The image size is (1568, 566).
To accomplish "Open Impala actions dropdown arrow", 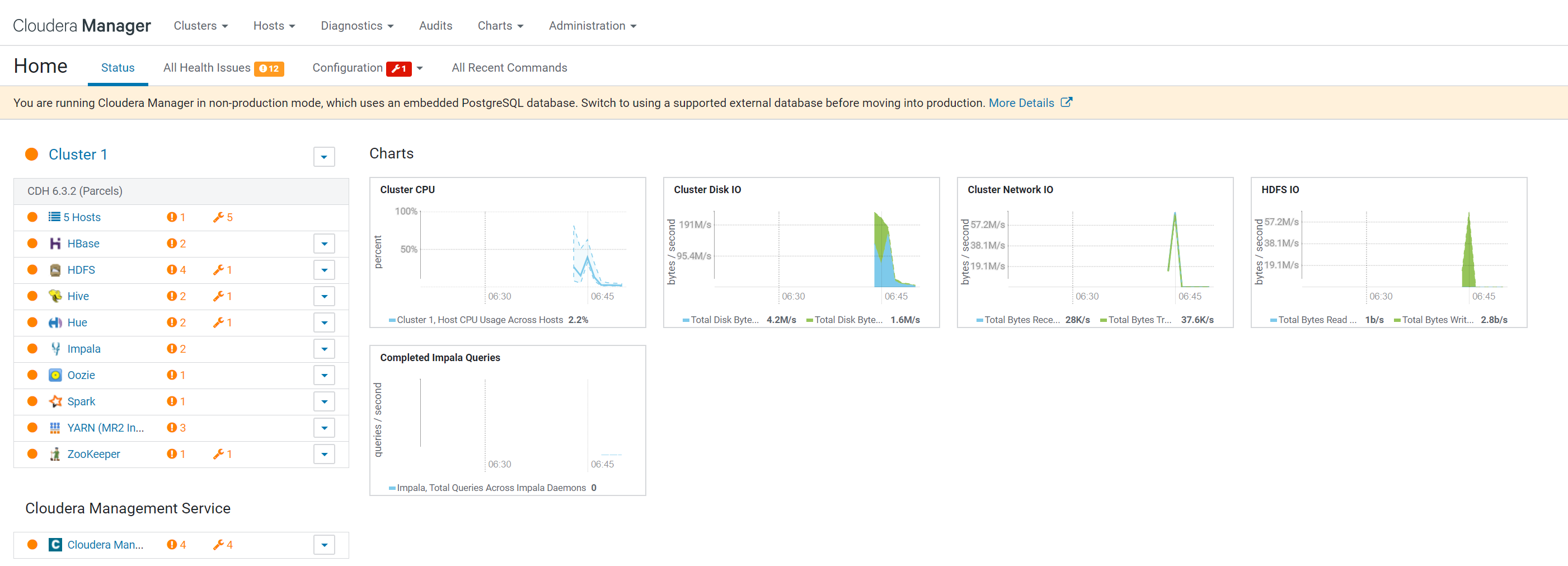I will point(325,348).
